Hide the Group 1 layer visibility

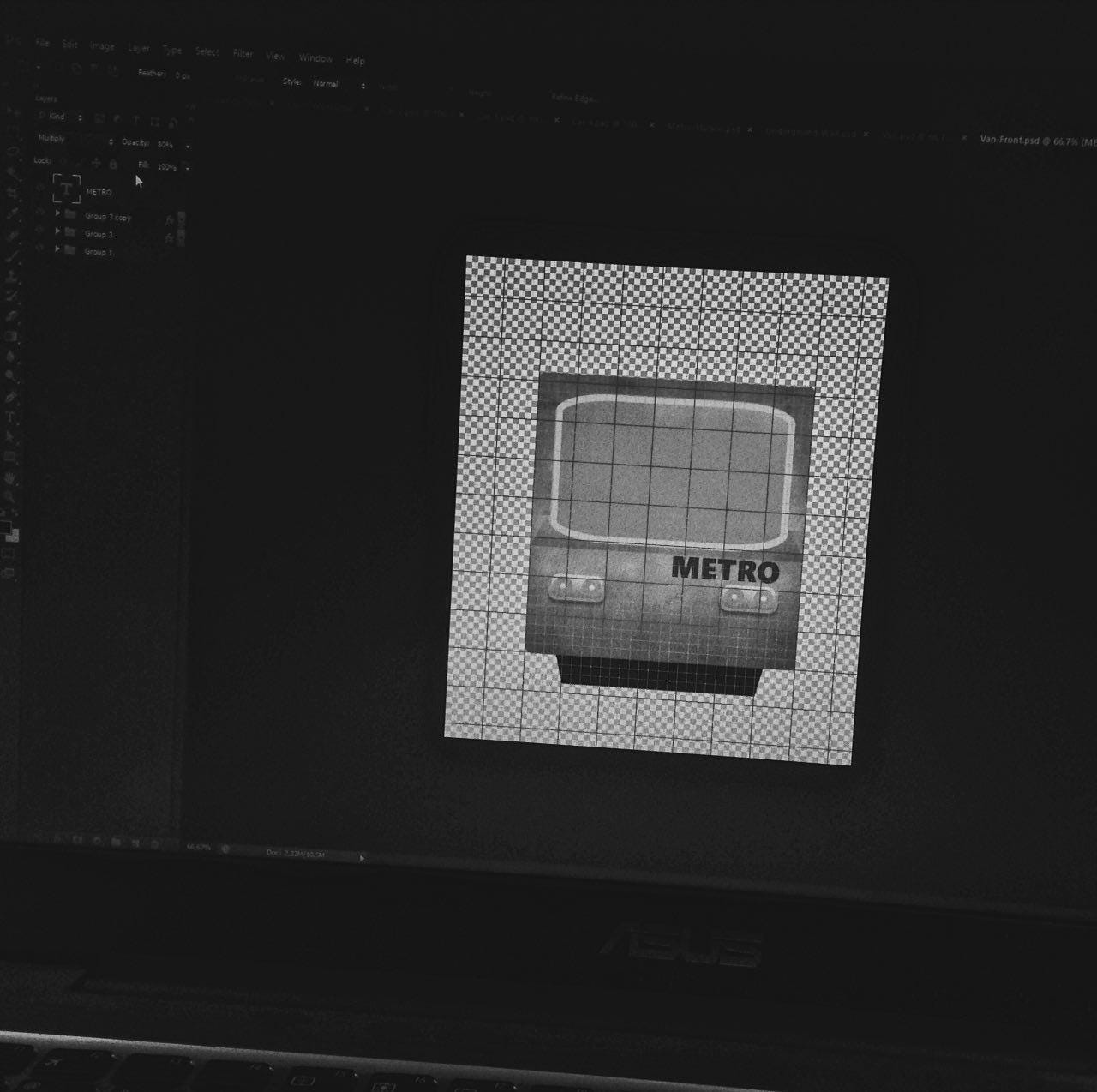tap(39, 248)
